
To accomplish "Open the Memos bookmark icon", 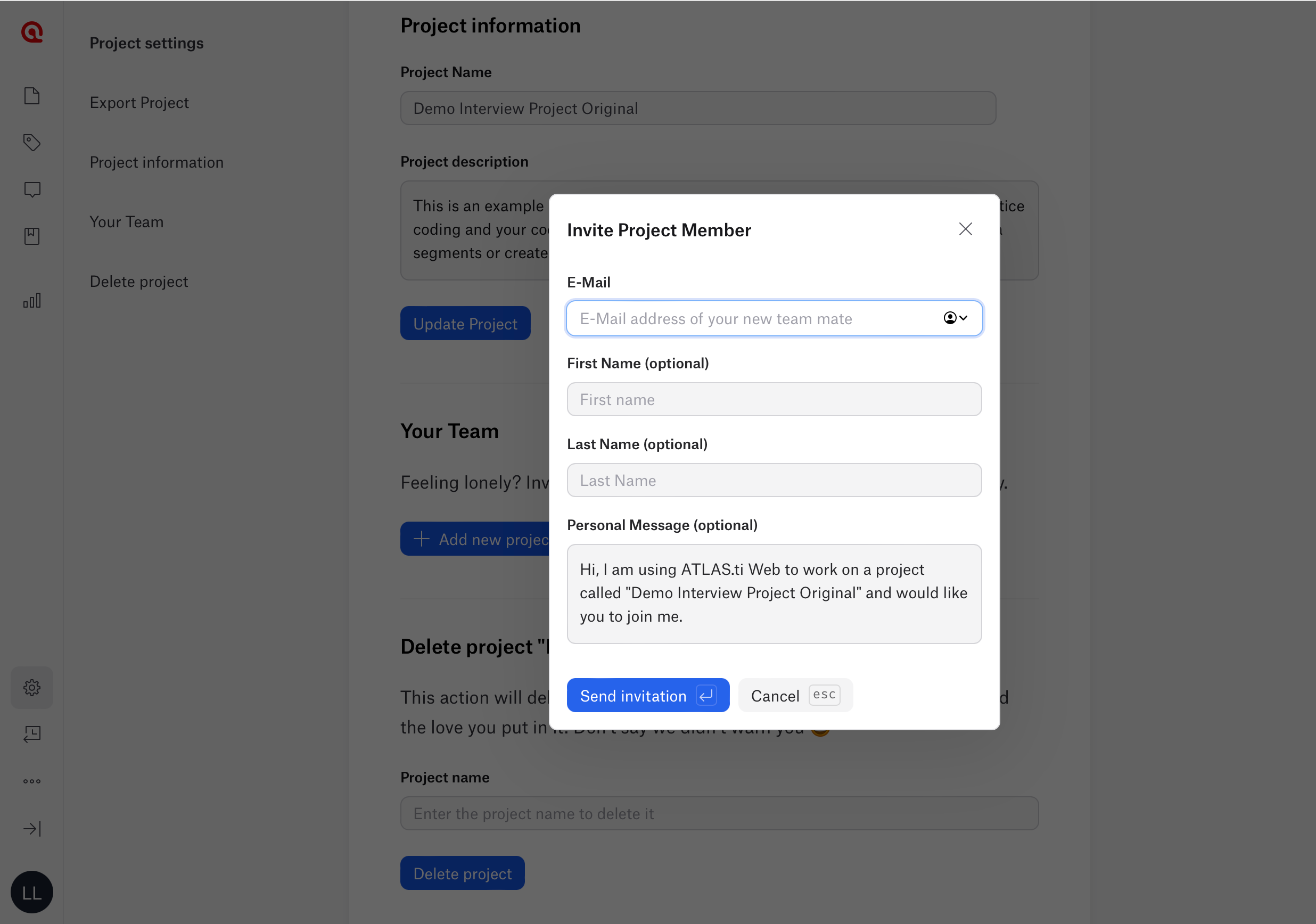I will tap(31, 236).
